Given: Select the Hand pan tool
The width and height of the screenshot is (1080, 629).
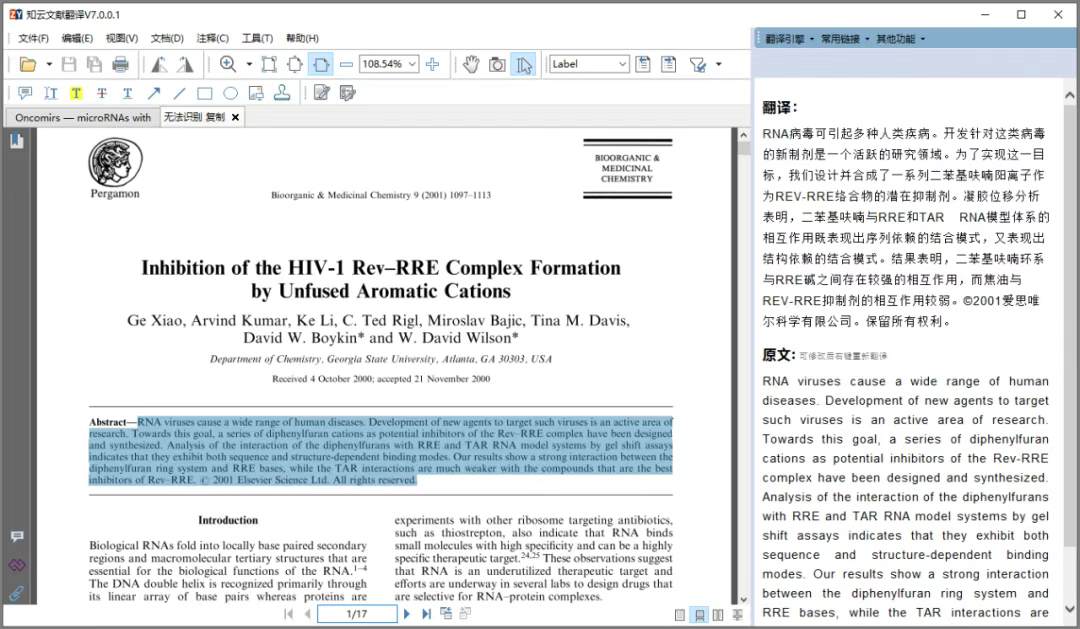Looking at the screenshot, I should click(x=470, y=65).
